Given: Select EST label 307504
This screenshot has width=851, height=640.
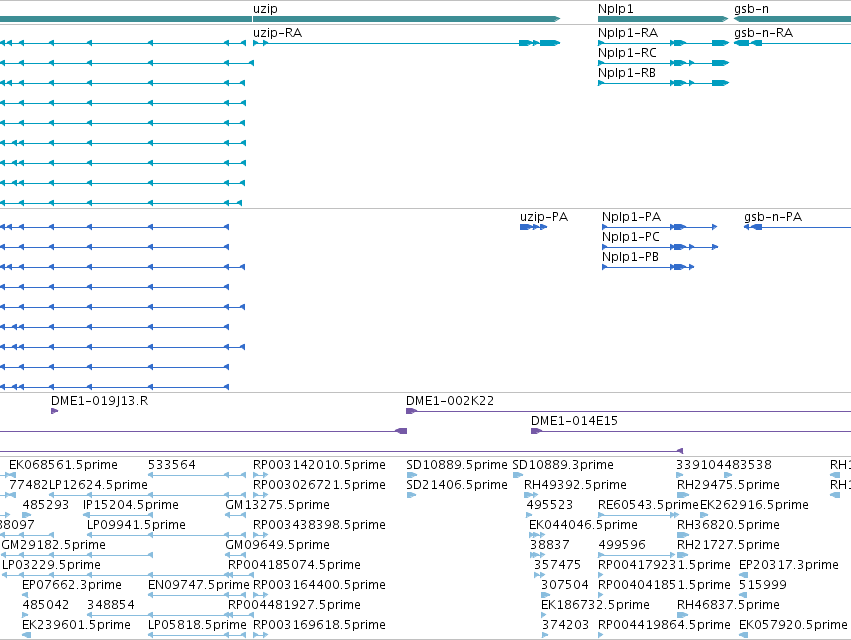Looking at the screenshot, I should [x=564, y=586].
